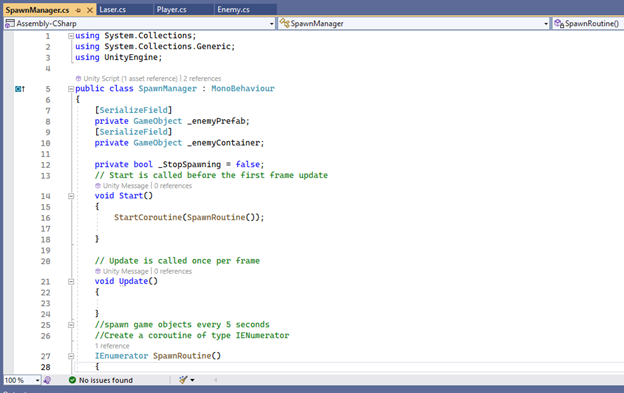The width and height of the screenshot is (624, 393).
Task: Click the code health indicator icon beside zoom
Action: [47, 380]
